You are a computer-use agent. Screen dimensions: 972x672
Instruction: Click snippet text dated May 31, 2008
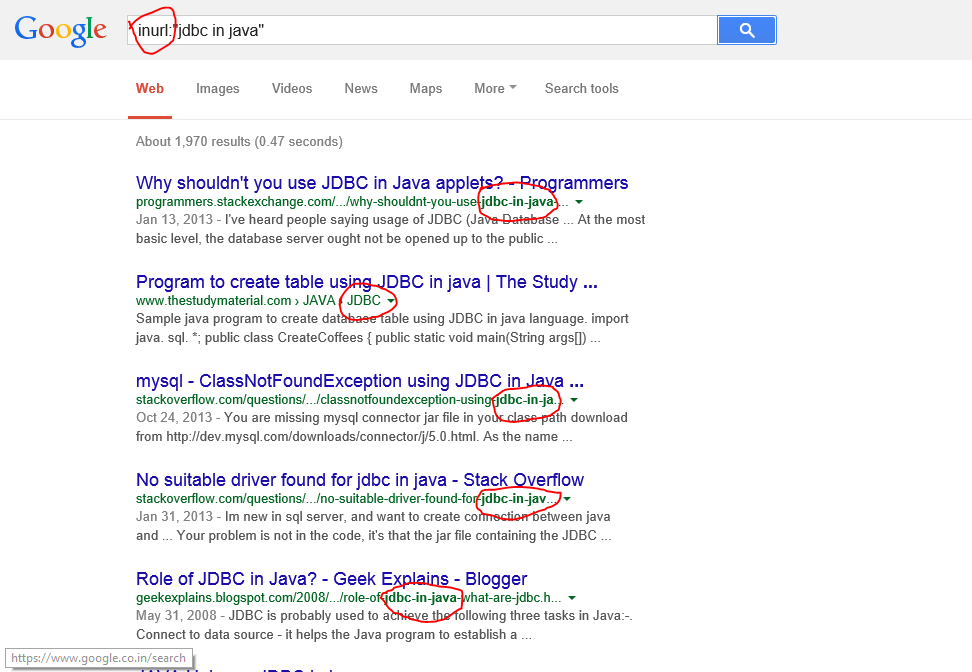click(x=384, y=625)
